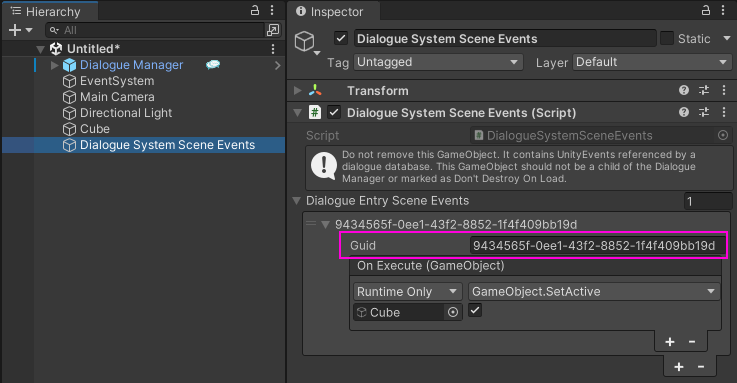Open Transform help reference

pyautogui.click(x=684, y=90)
